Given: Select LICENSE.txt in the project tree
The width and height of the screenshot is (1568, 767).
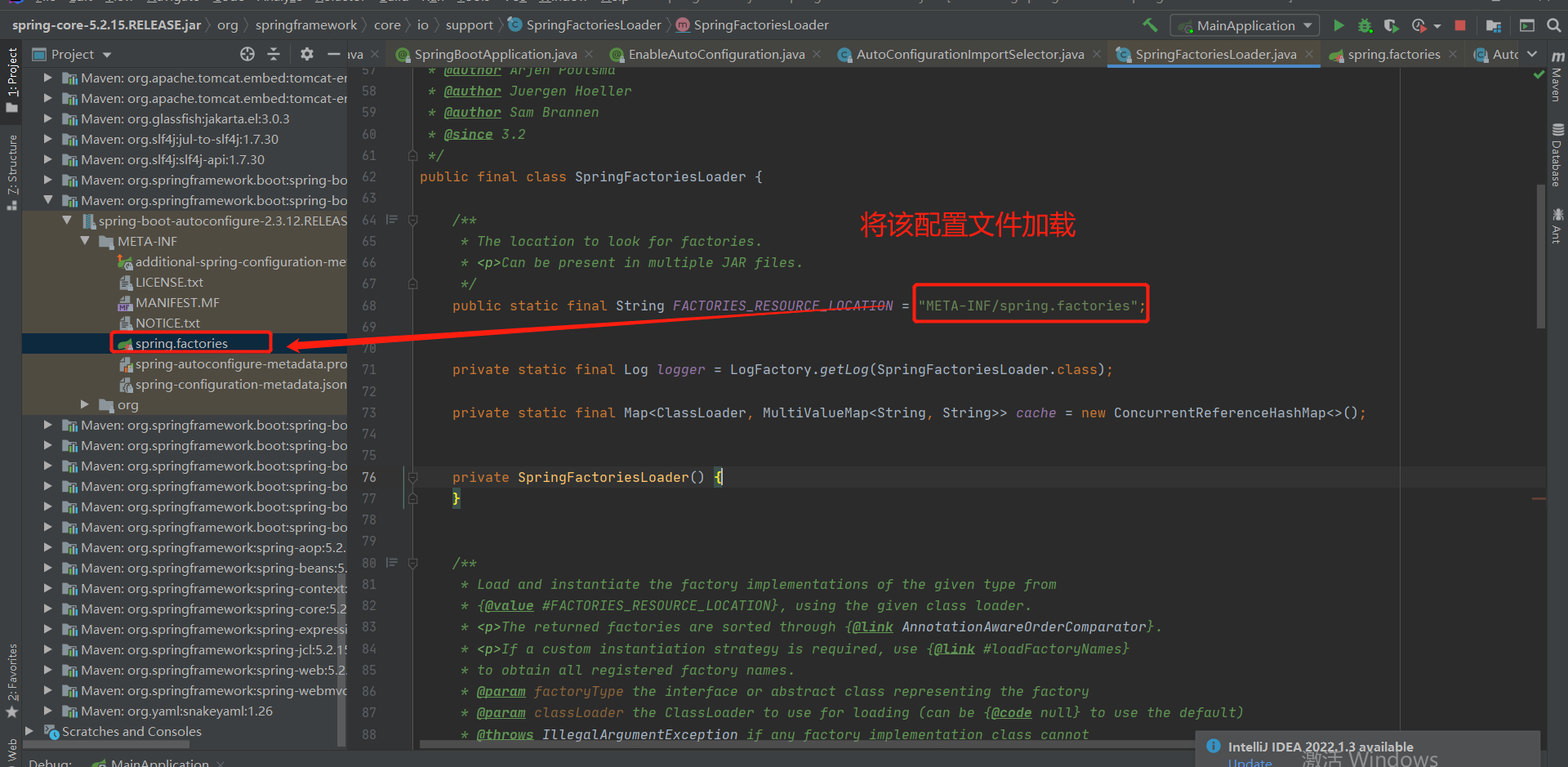Looking at the screenshot, I should click(169, 282).
